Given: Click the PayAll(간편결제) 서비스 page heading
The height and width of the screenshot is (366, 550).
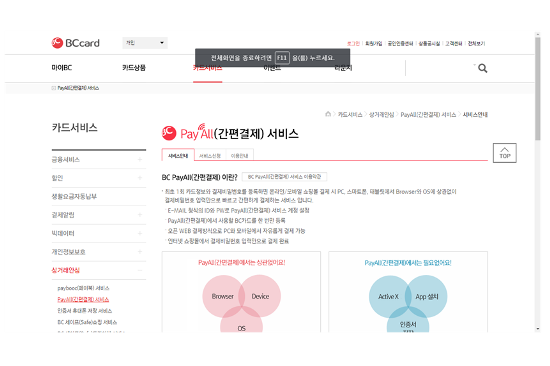Looking at the screenshot, I should (x=230, y=133).
